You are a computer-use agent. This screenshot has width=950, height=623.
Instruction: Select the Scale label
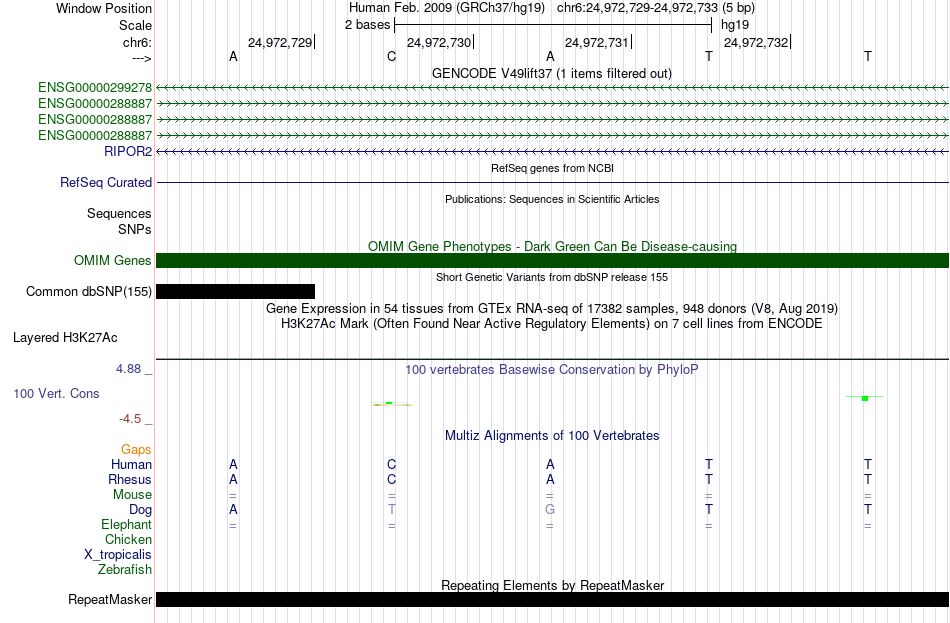pos(135,25)
